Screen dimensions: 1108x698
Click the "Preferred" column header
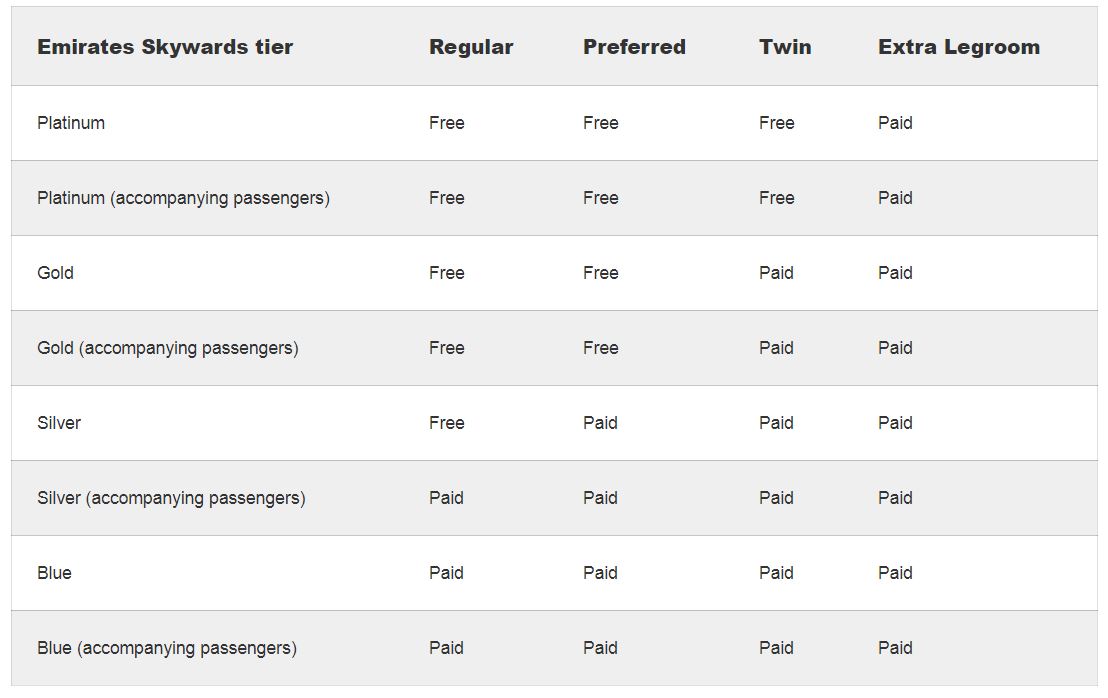(634, 47)
